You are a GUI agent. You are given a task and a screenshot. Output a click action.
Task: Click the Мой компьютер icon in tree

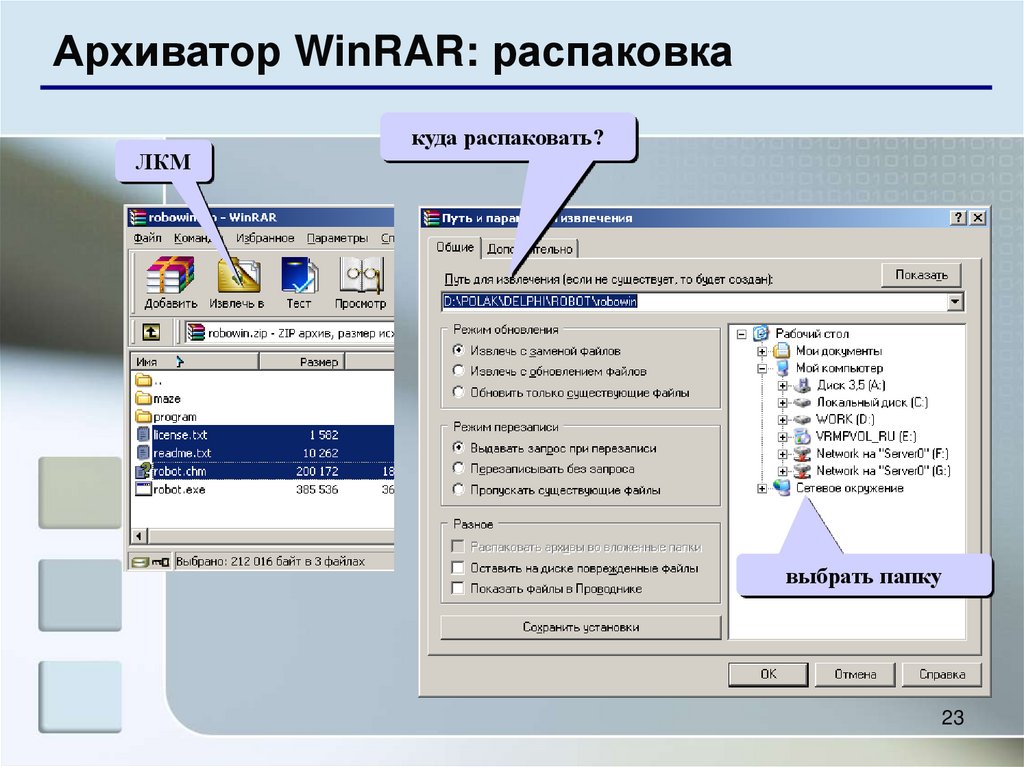(782, 368)
